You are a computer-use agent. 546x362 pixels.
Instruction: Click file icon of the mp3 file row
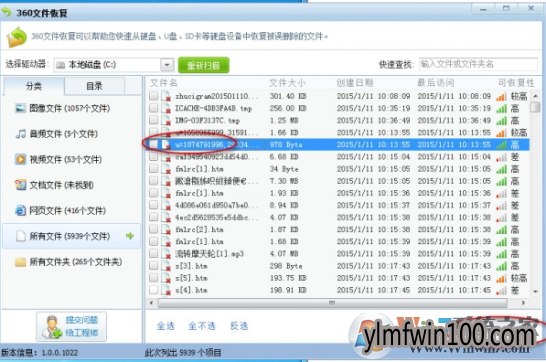click(x=166, y=254)
